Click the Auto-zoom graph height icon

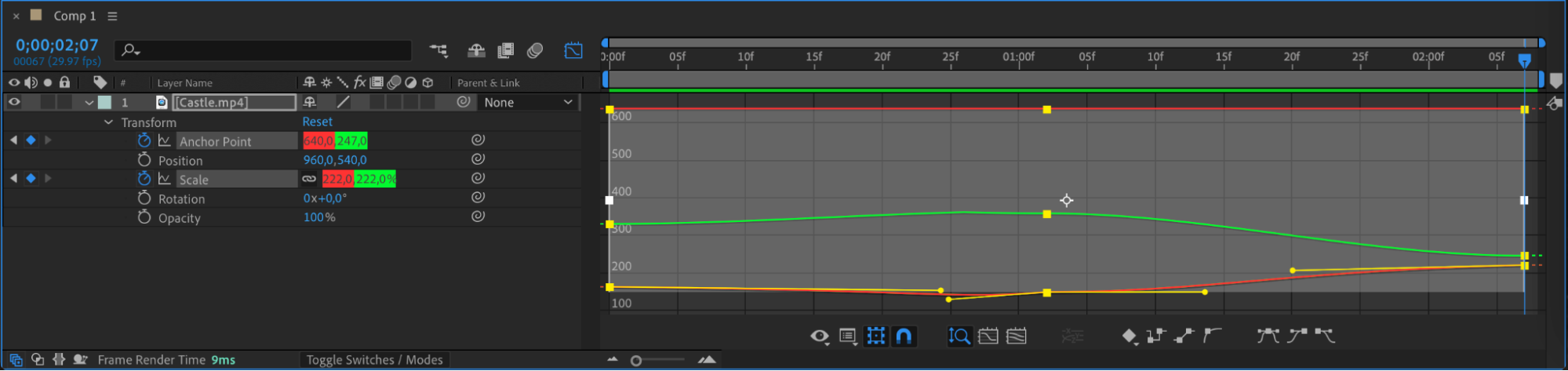click(959, 336)
